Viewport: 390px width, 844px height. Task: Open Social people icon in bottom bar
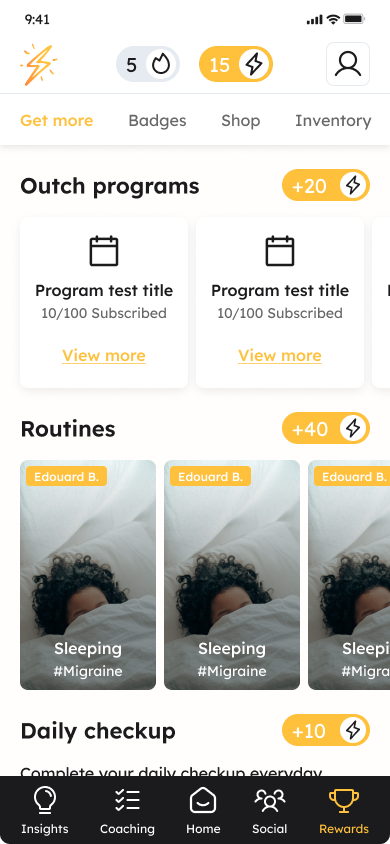pyautogui.click(x=270, y=810)
